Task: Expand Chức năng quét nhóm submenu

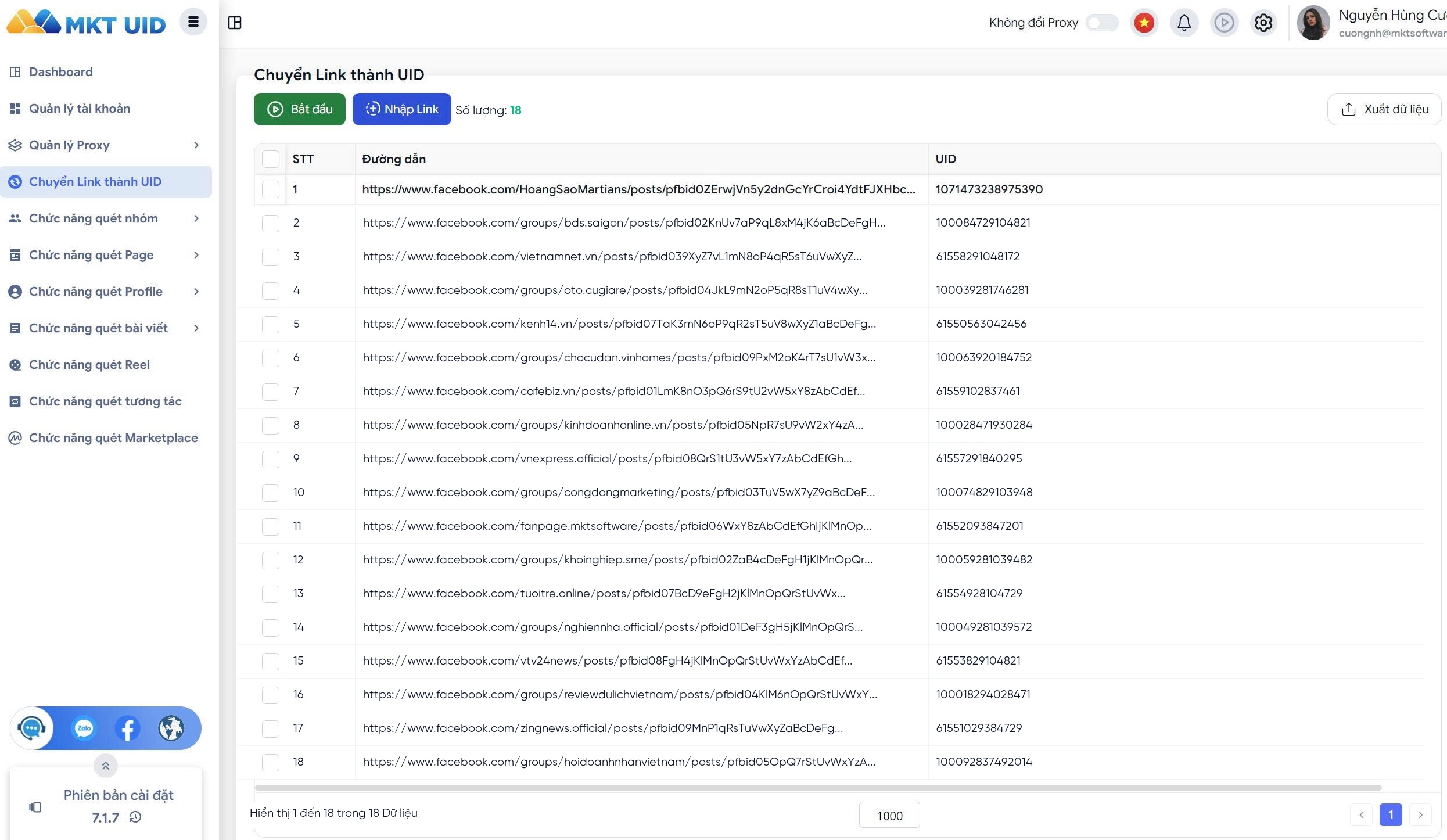Action: tap(106, 218)
